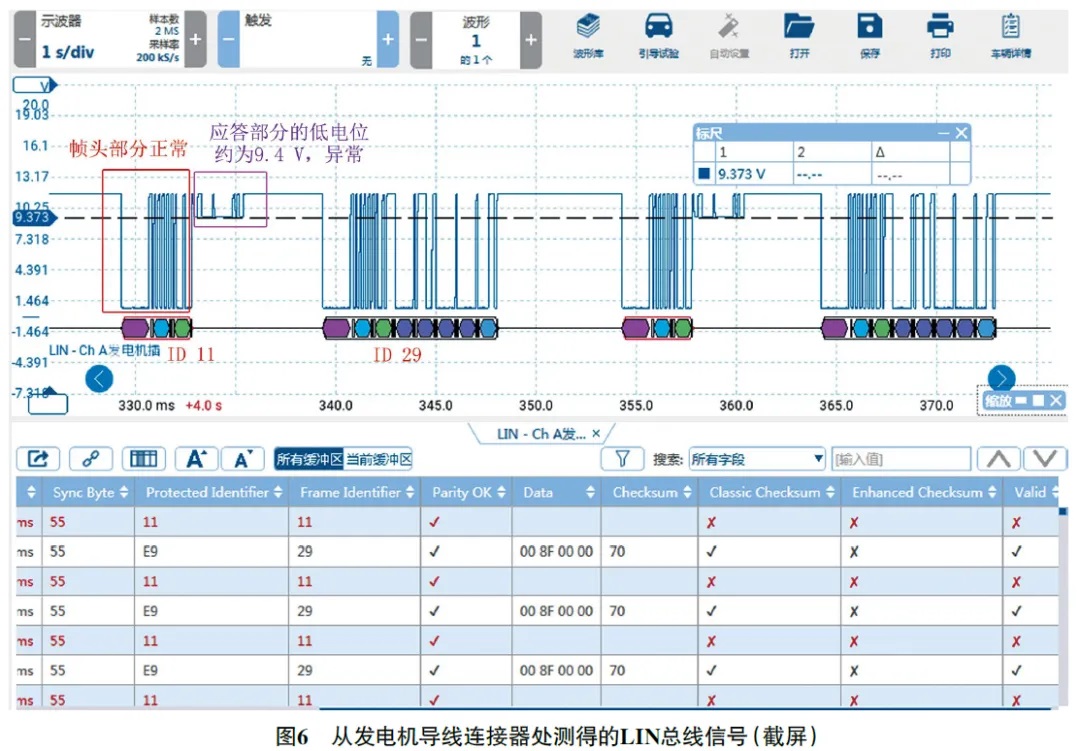Viewport: 1080px width, 751px height.
Task: Select the 9.373 ruler handle on axis
Action: pyautogui.click(x=34, y=218)
